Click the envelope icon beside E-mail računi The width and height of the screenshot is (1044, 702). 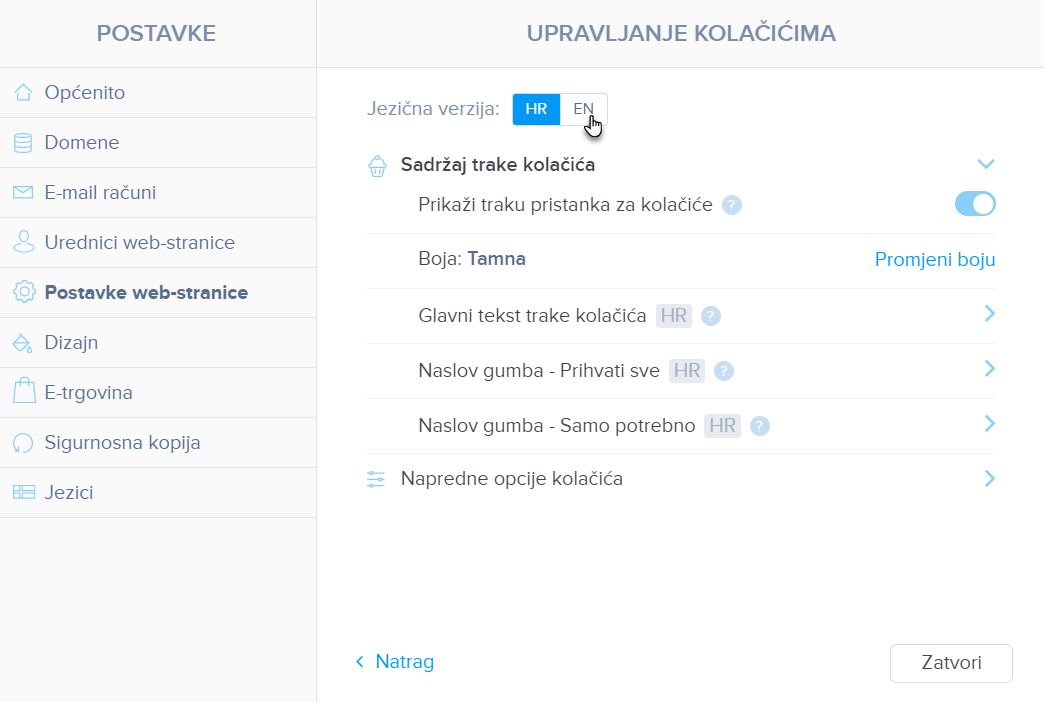click(x=23, y=192)
